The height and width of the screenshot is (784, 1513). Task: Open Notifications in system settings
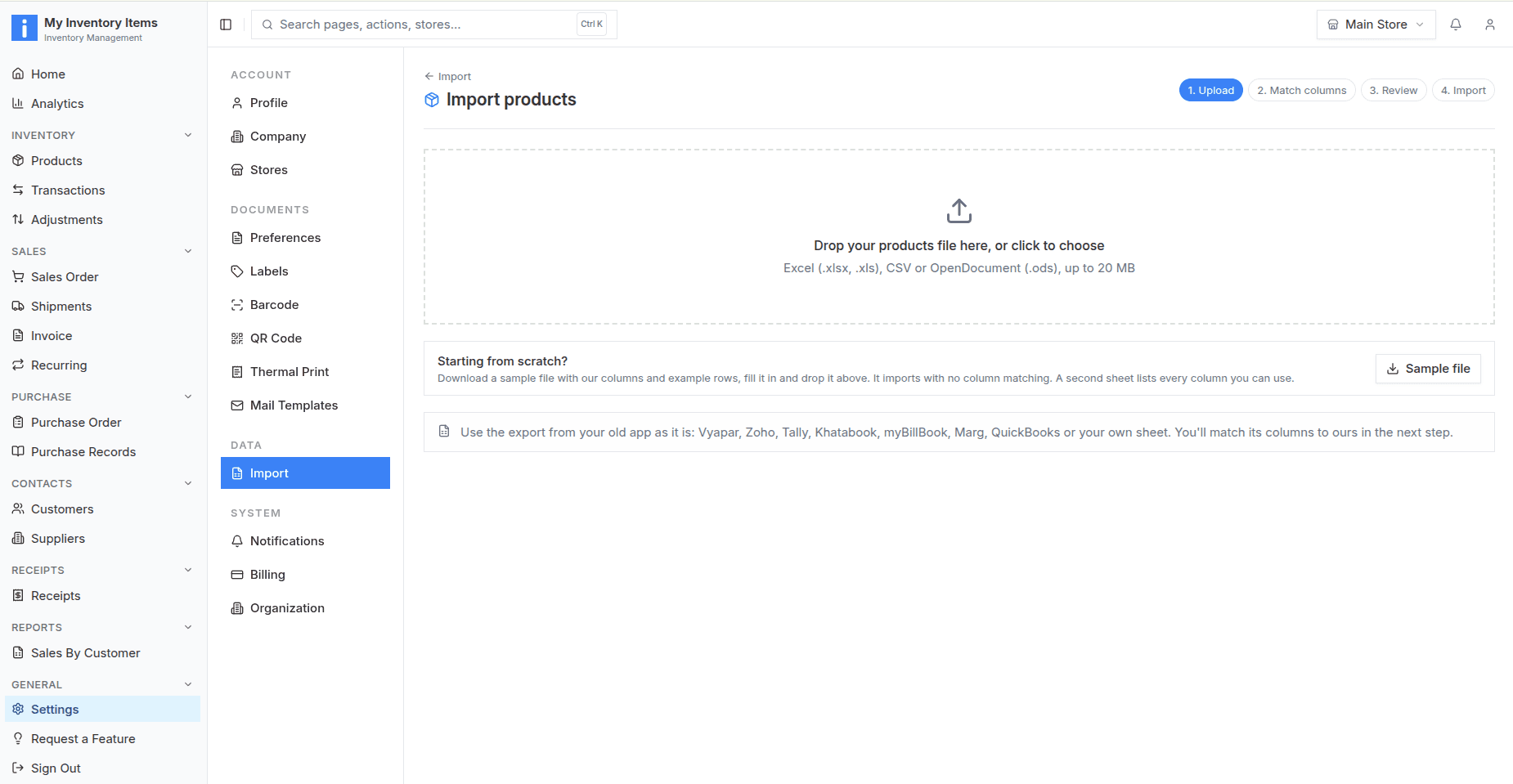(x=305, y=541)
